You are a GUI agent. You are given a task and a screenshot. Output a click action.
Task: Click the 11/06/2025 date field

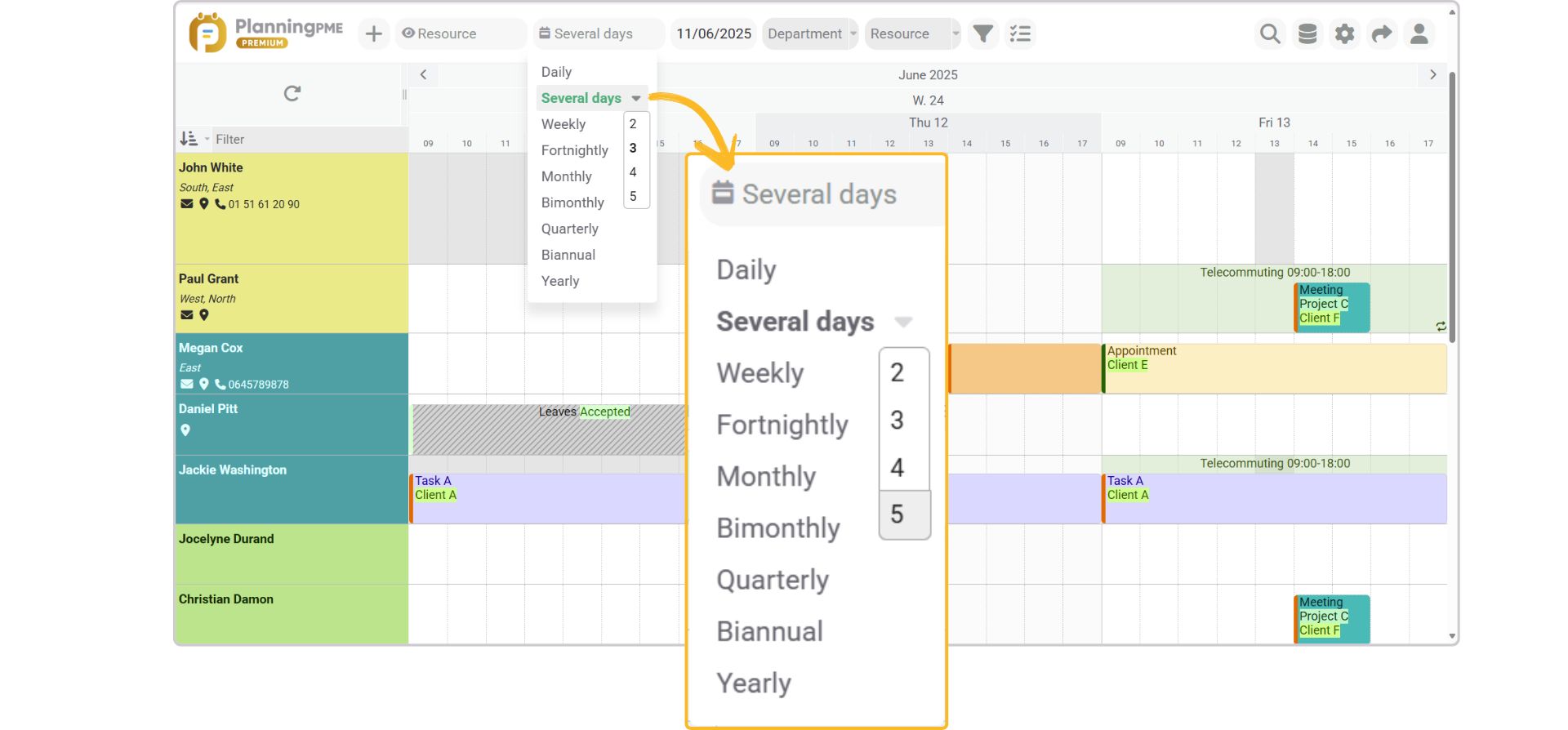click(714, 33)
